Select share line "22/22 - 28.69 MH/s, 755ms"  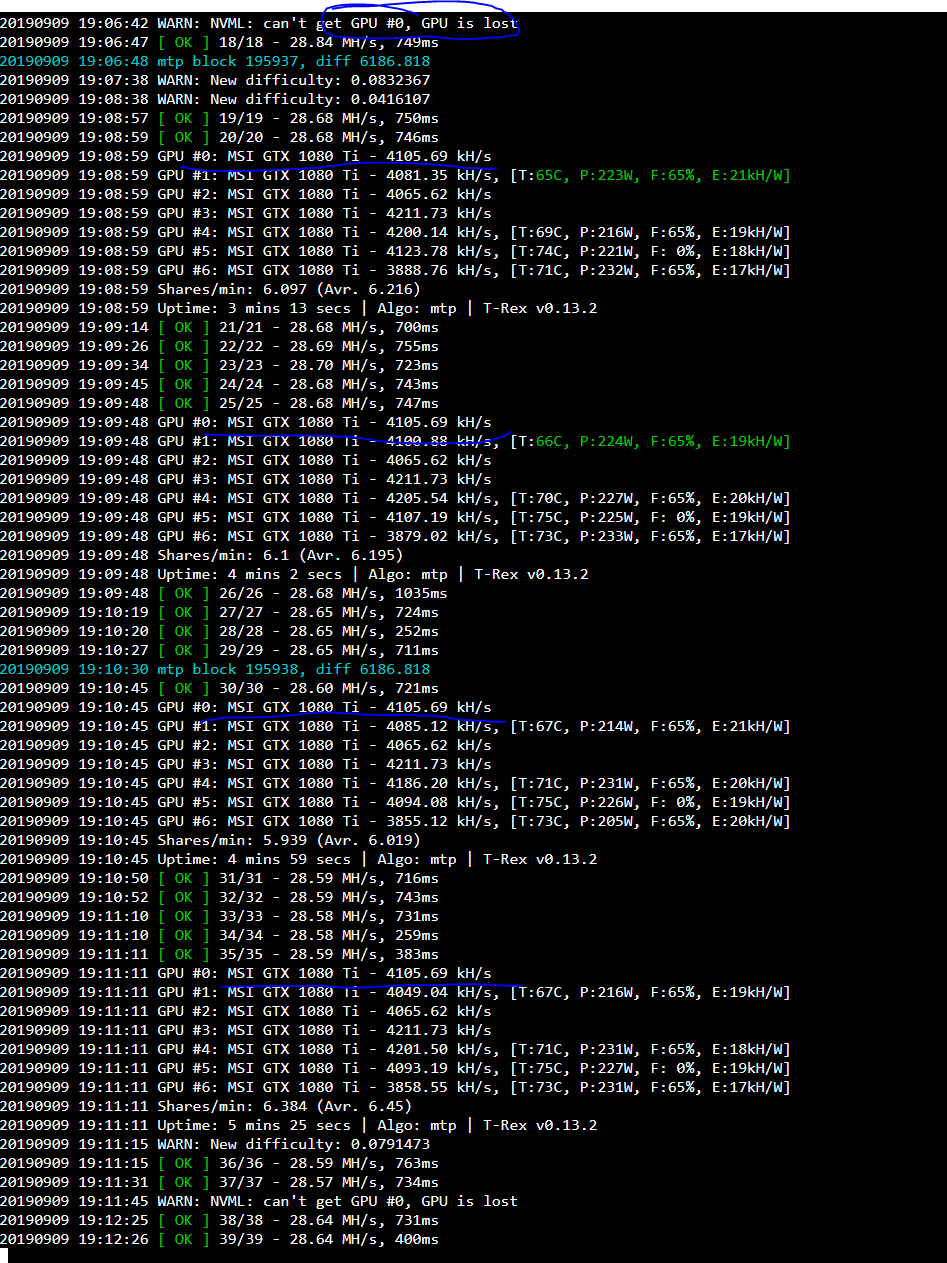coord(219,346)
